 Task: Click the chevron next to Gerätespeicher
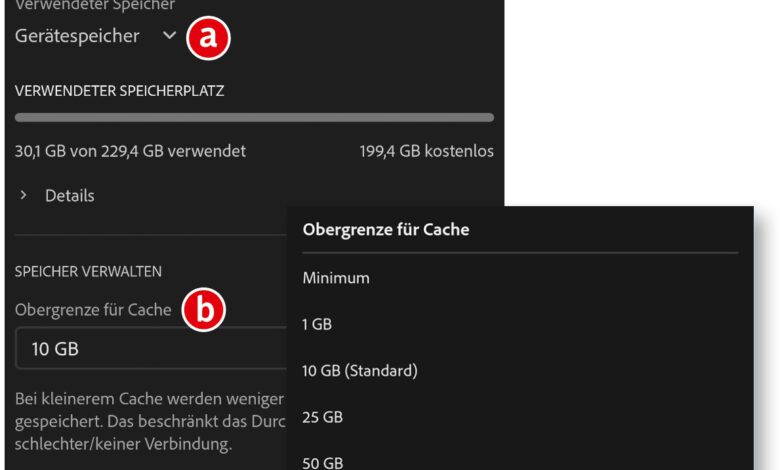pyautogui.click(x=169, y=36)
